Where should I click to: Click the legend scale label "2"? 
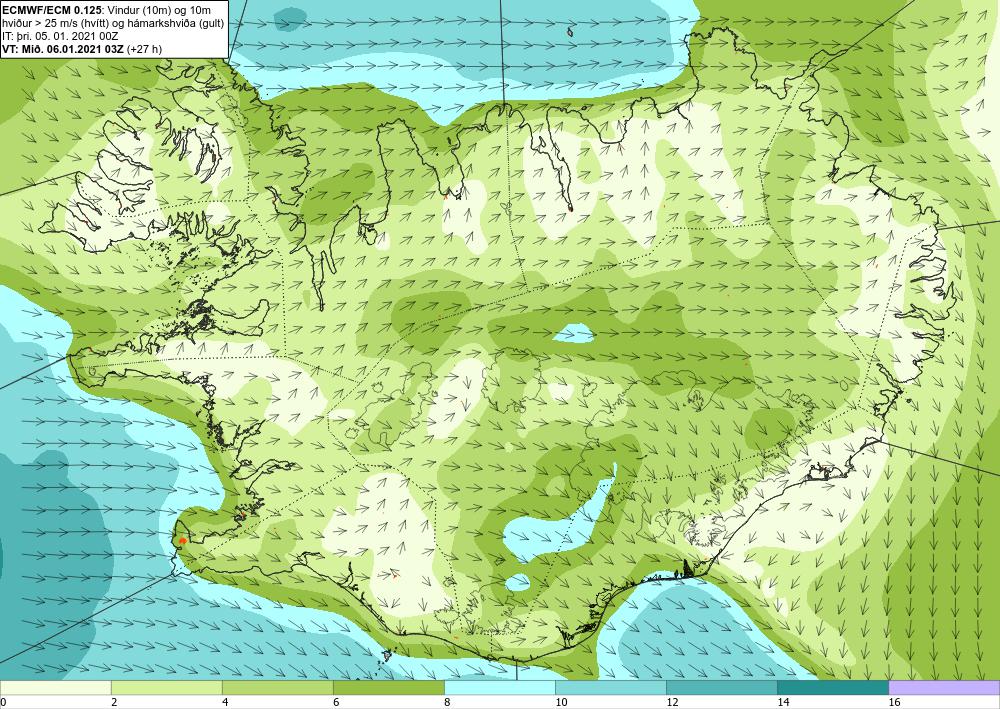[114, 702]
